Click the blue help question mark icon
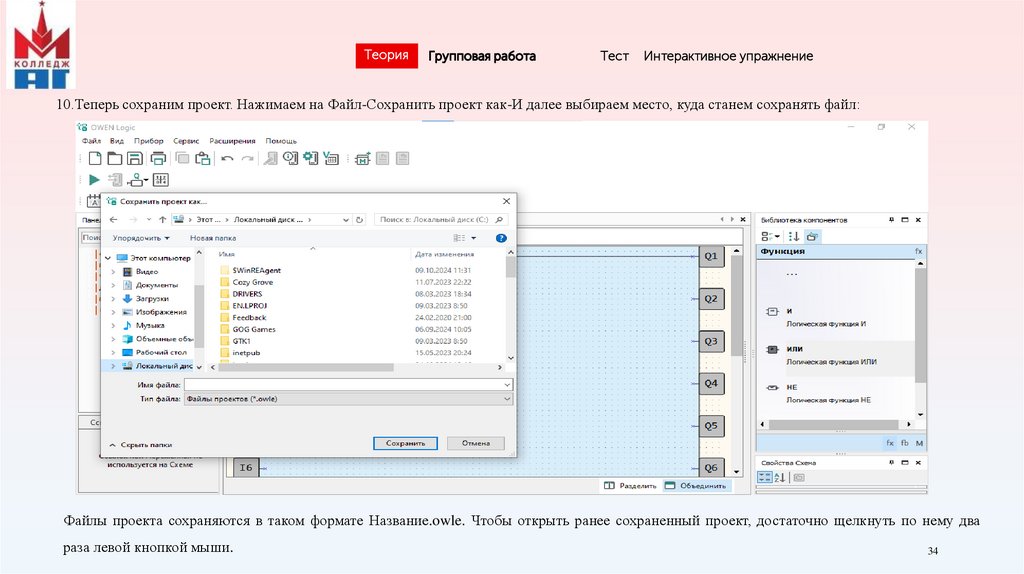The width and height of the screenshot is (1024, 574). pos(501,238)
